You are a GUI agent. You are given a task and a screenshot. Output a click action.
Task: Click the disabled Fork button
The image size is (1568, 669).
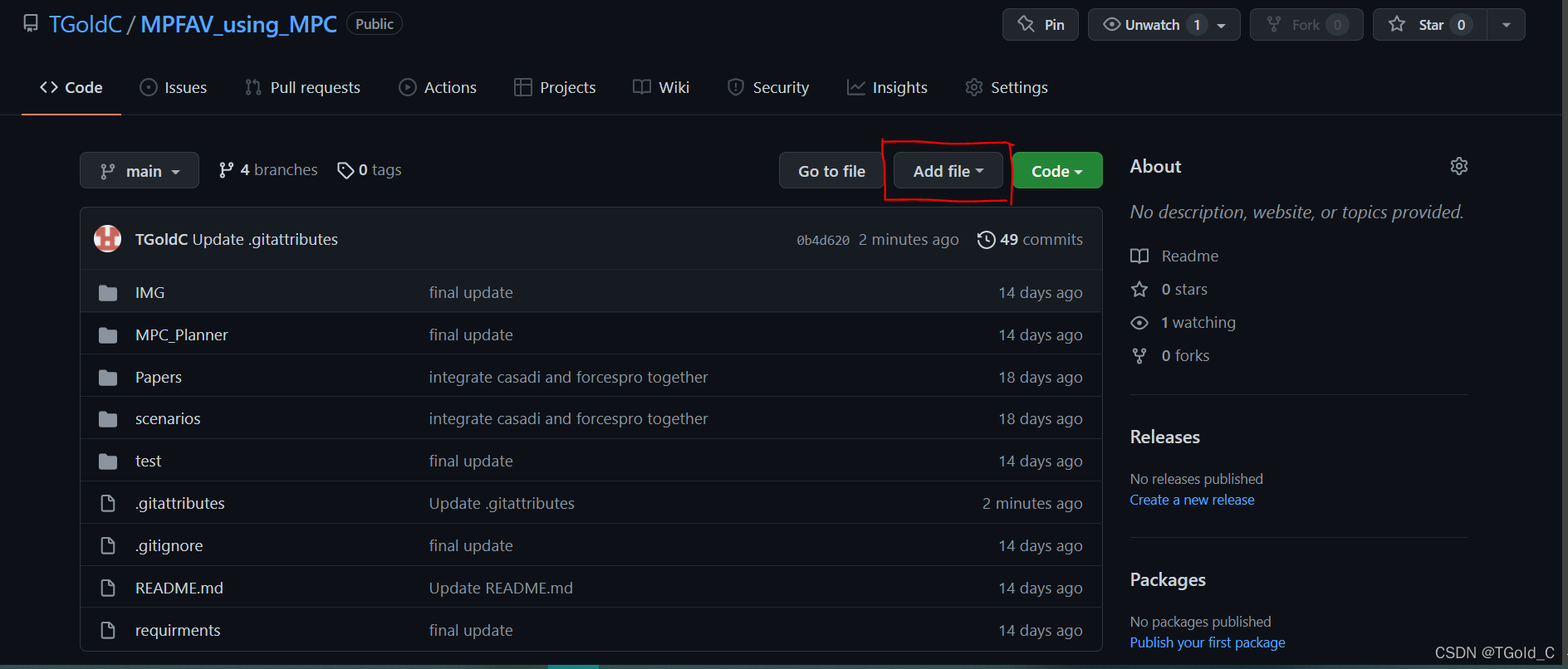point(1306,25)
